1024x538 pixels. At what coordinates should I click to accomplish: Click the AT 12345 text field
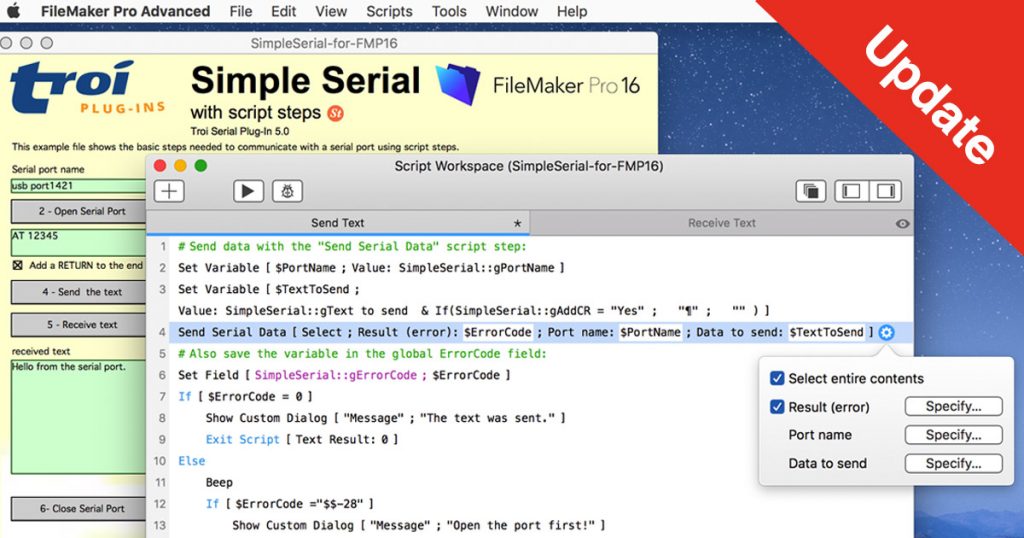[x=78, y=242]
